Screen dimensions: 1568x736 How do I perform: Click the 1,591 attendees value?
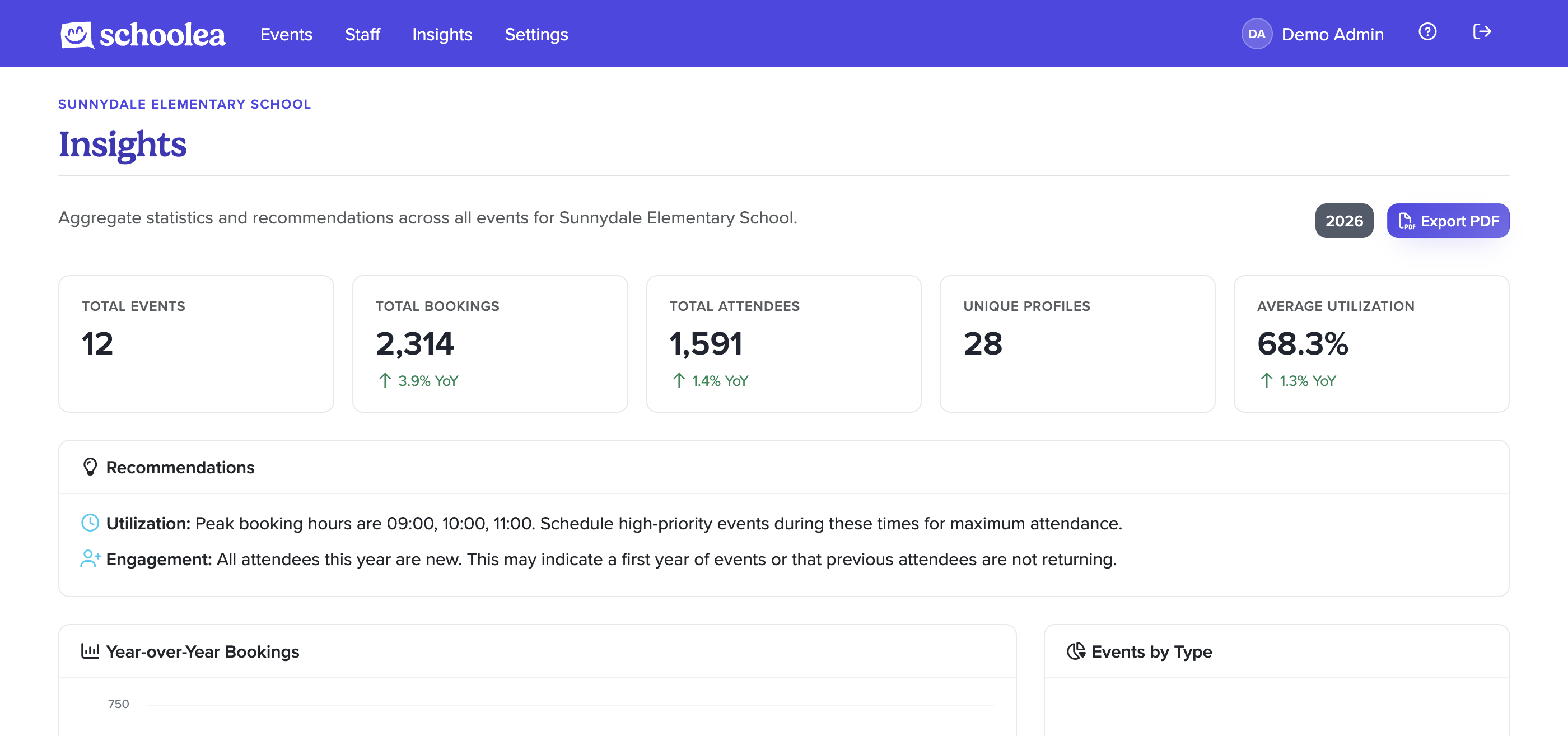706,344
